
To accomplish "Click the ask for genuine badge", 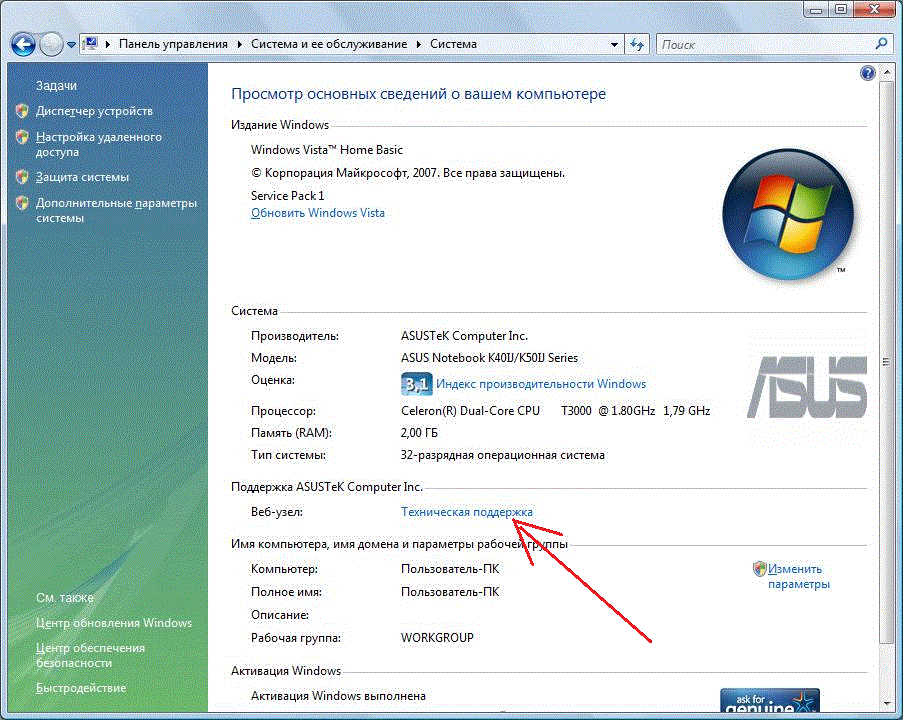I will tap(769, 700).
